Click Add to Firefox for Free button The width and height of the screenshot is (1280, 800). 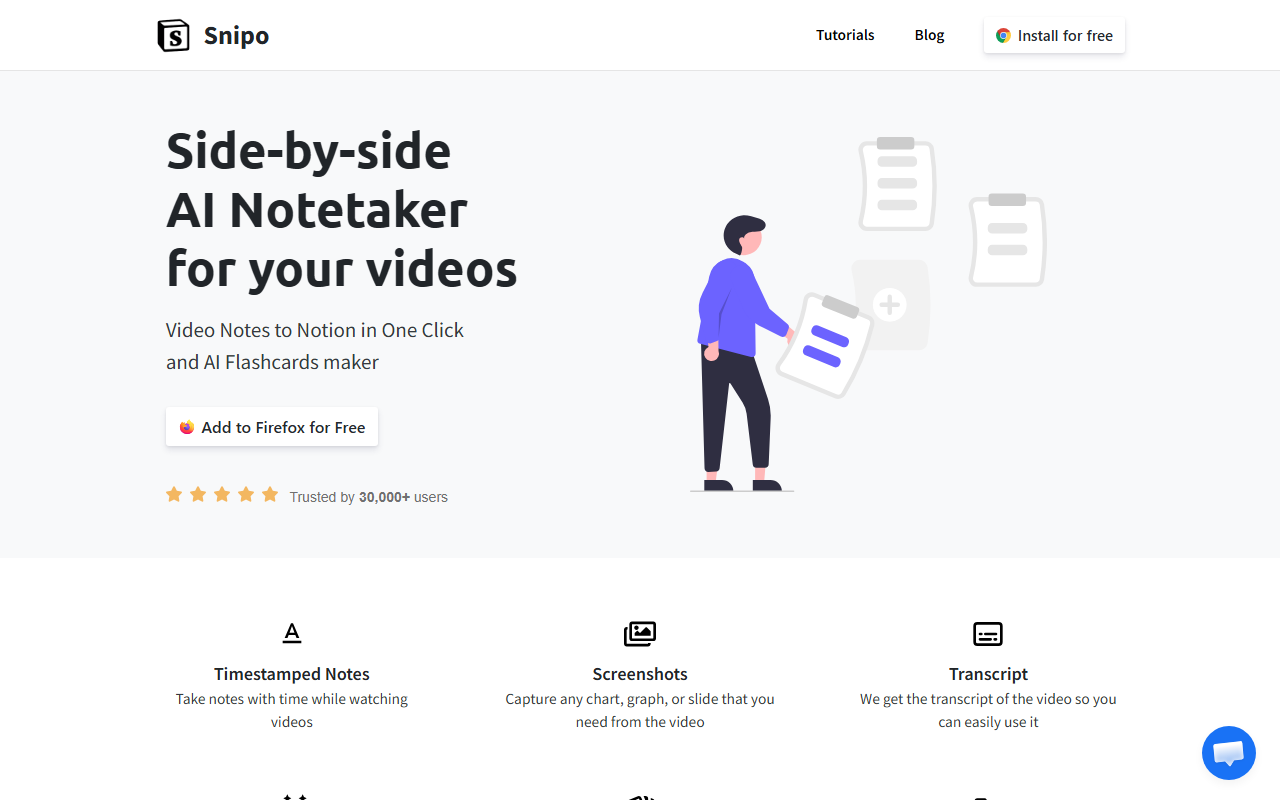coord(272,427)
